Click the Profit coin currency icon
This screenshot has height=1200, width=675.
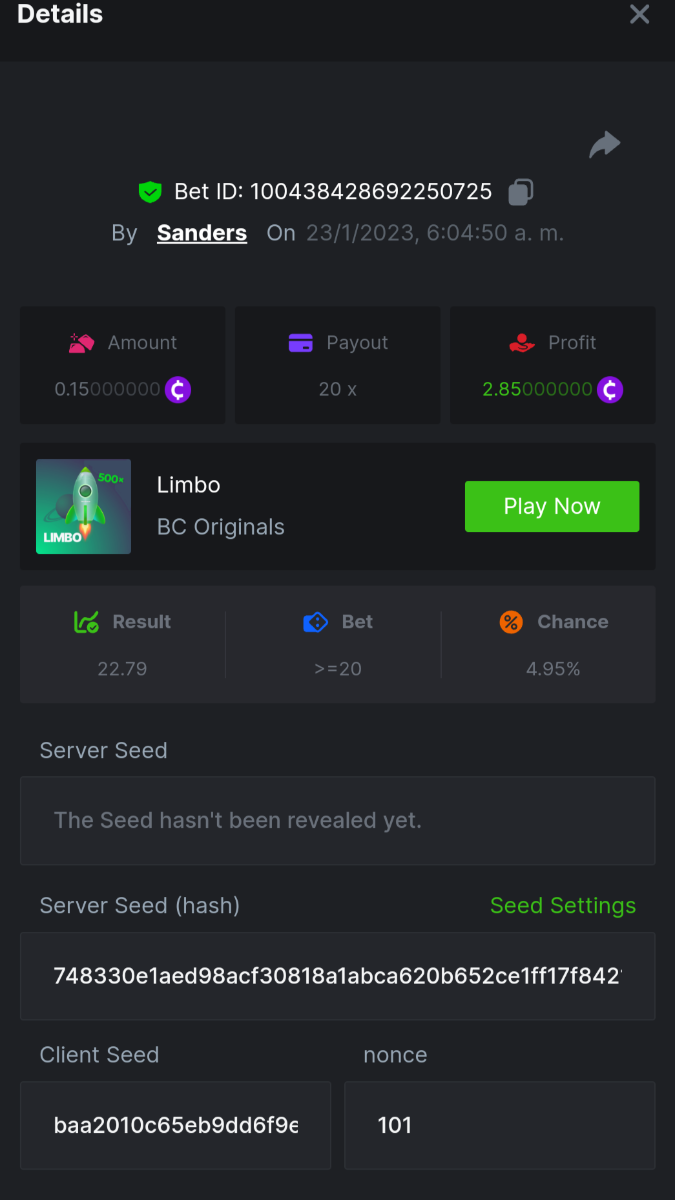pos(610,389)
